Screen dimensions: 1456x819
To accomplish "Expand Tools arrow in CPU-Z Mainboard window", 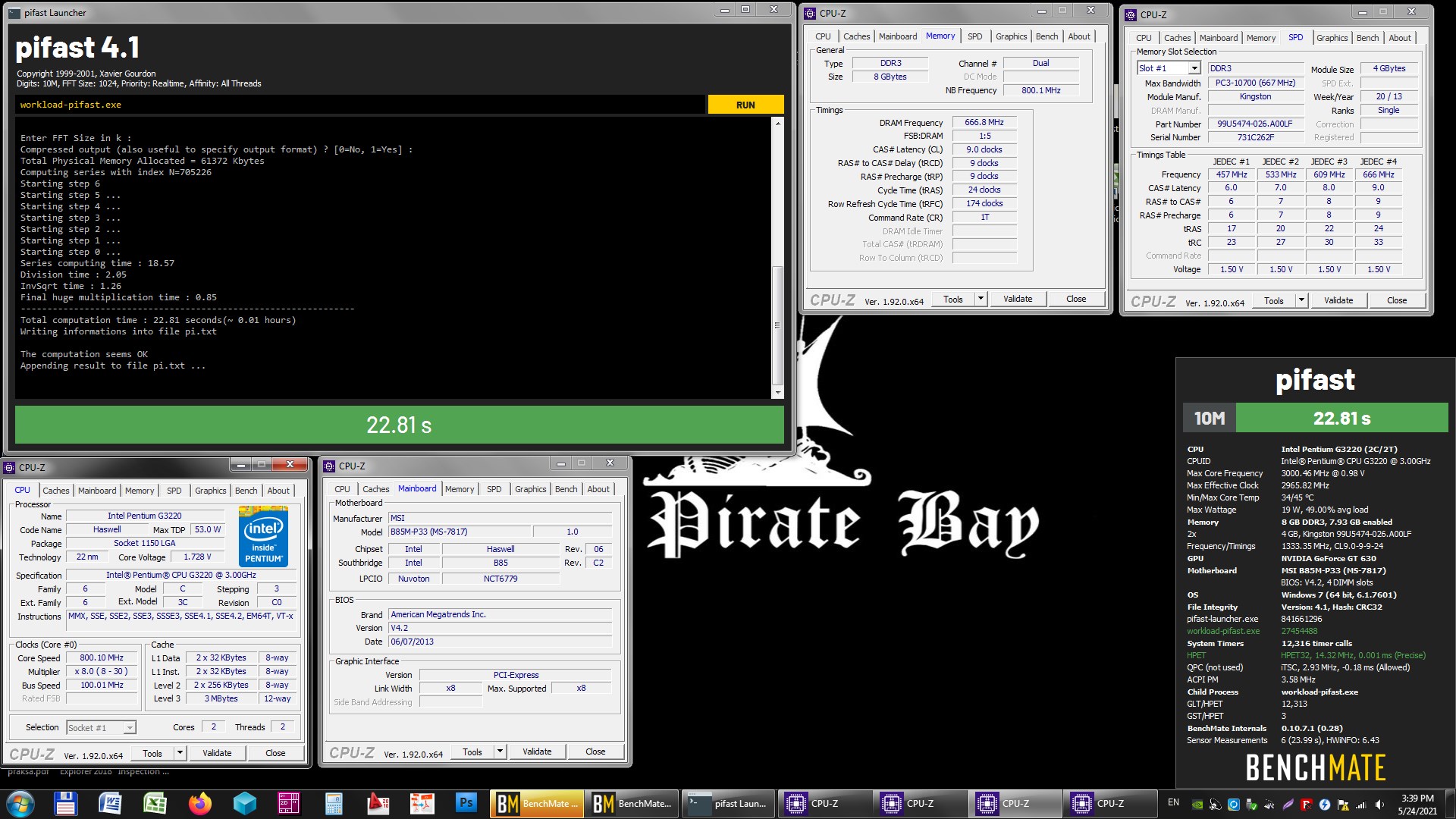I will pos(500,752).
